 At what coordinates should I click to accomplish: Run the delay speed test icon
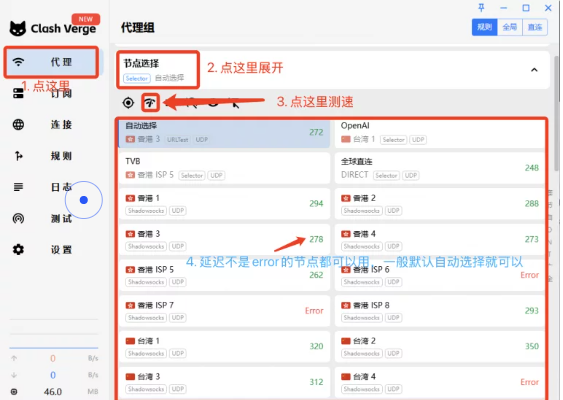pyautogui.click(x=150, y=103)
